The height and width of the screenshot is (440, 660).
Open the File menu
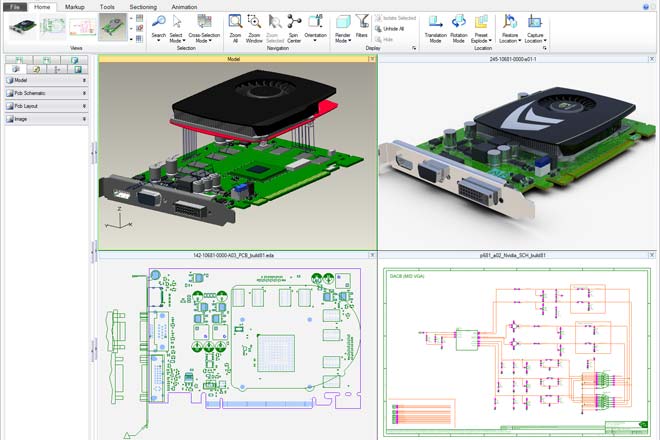[x=15, y=7]
